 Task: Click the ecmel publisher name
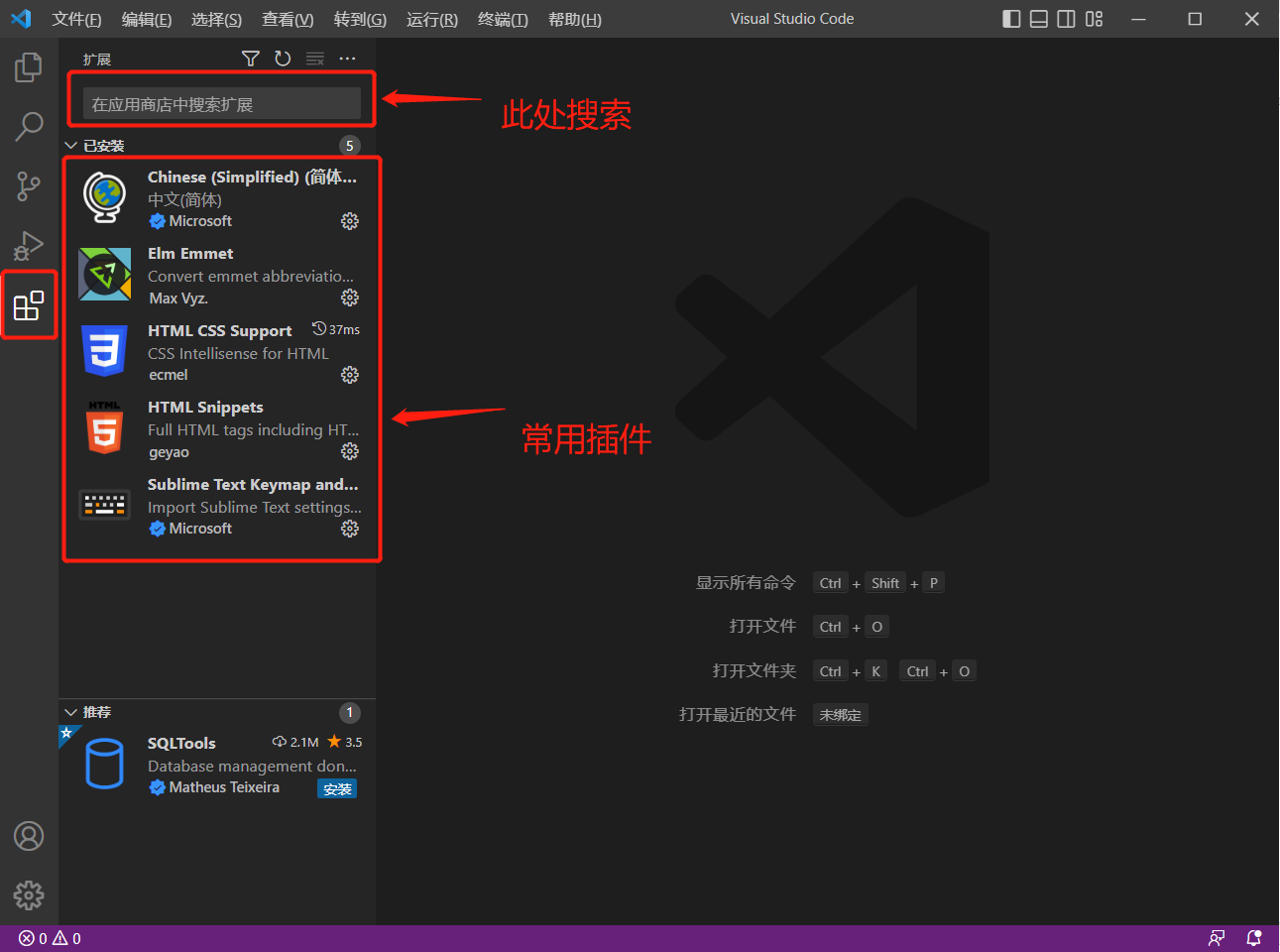click(x=169, y=375)
